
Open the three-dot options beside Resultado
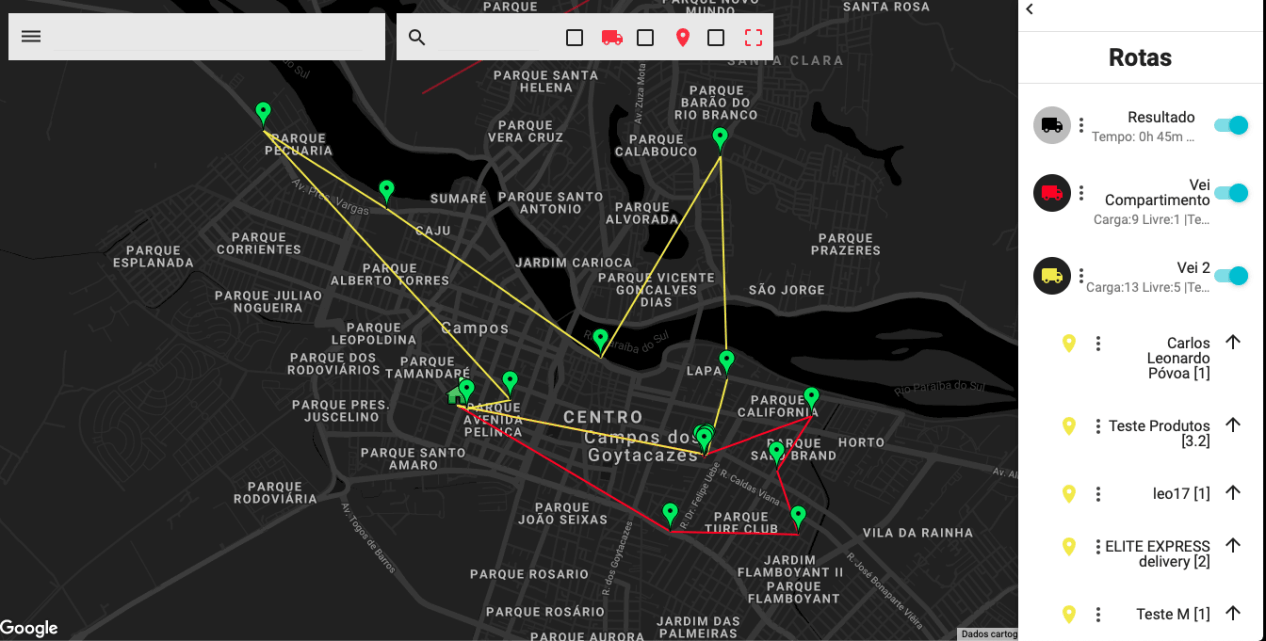point(1081,125)
